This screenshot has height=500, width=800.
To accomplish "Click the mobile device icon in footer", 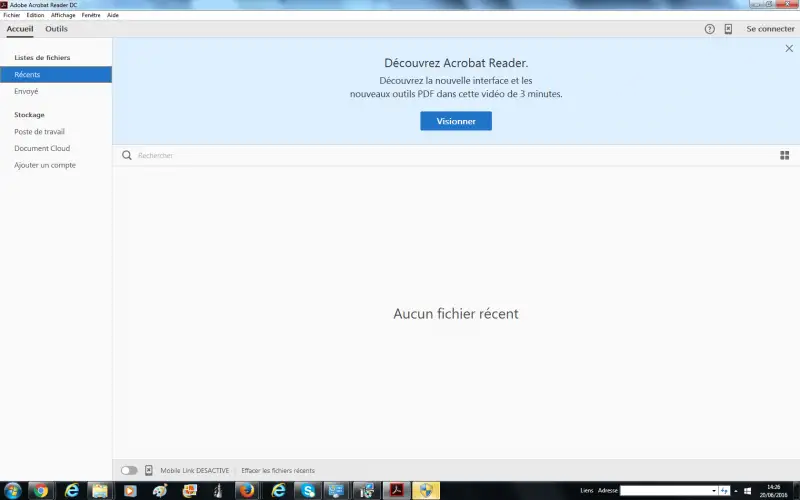I will coord(149,470).
